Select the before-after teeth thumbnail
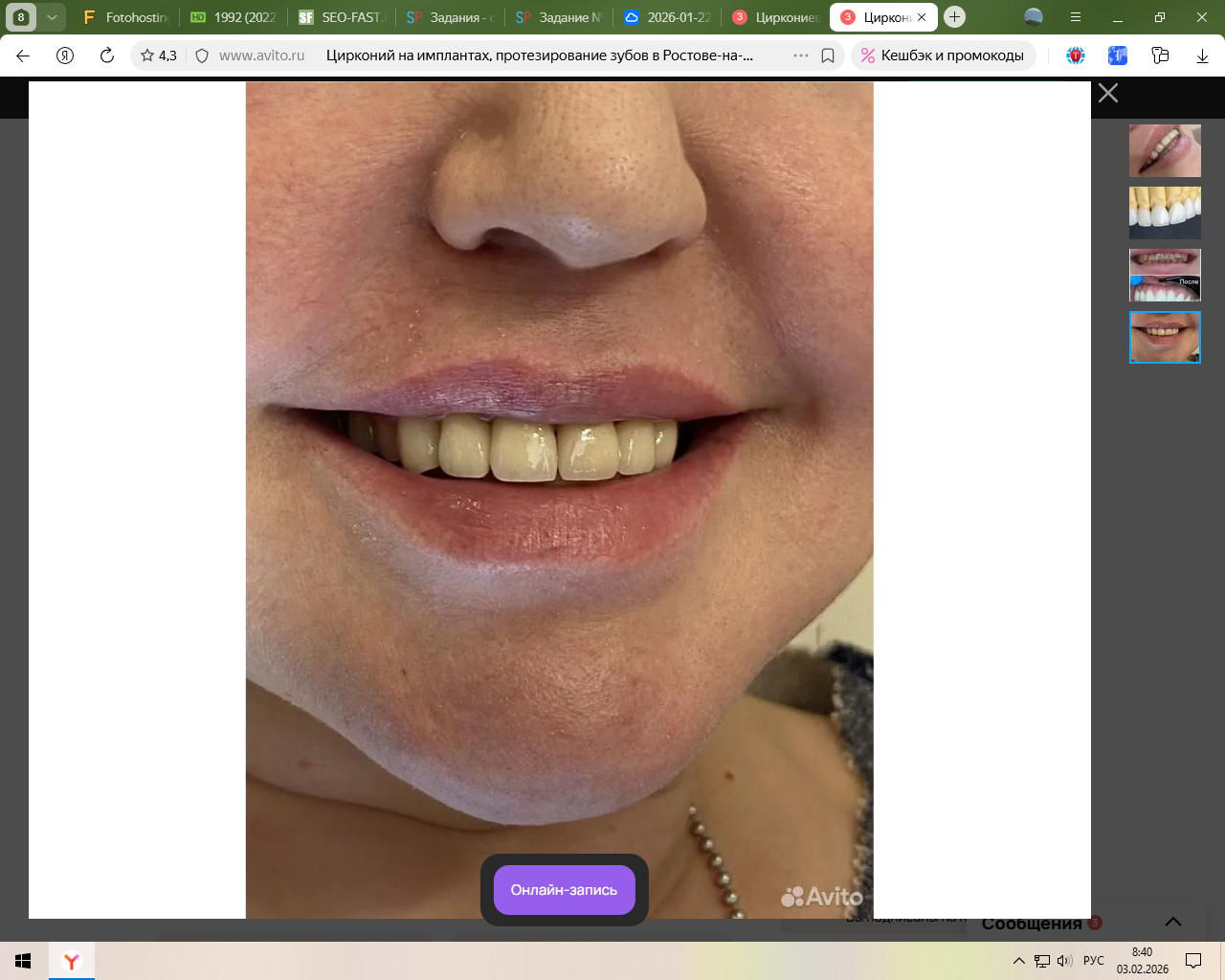Image resolution: width=1225 pixels, height=980 pixels. click(1165, 276)
